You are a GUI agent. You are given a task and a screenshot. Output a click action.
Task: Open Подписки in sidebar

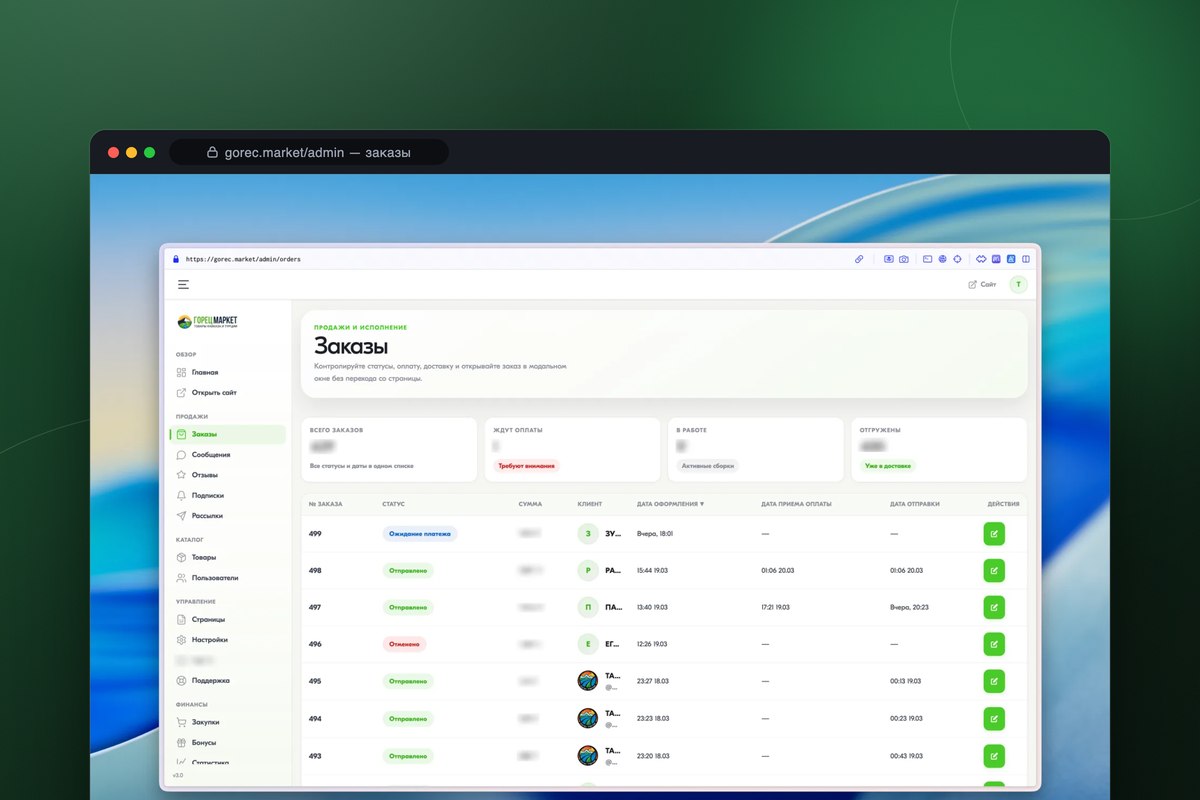coord(200,496)
